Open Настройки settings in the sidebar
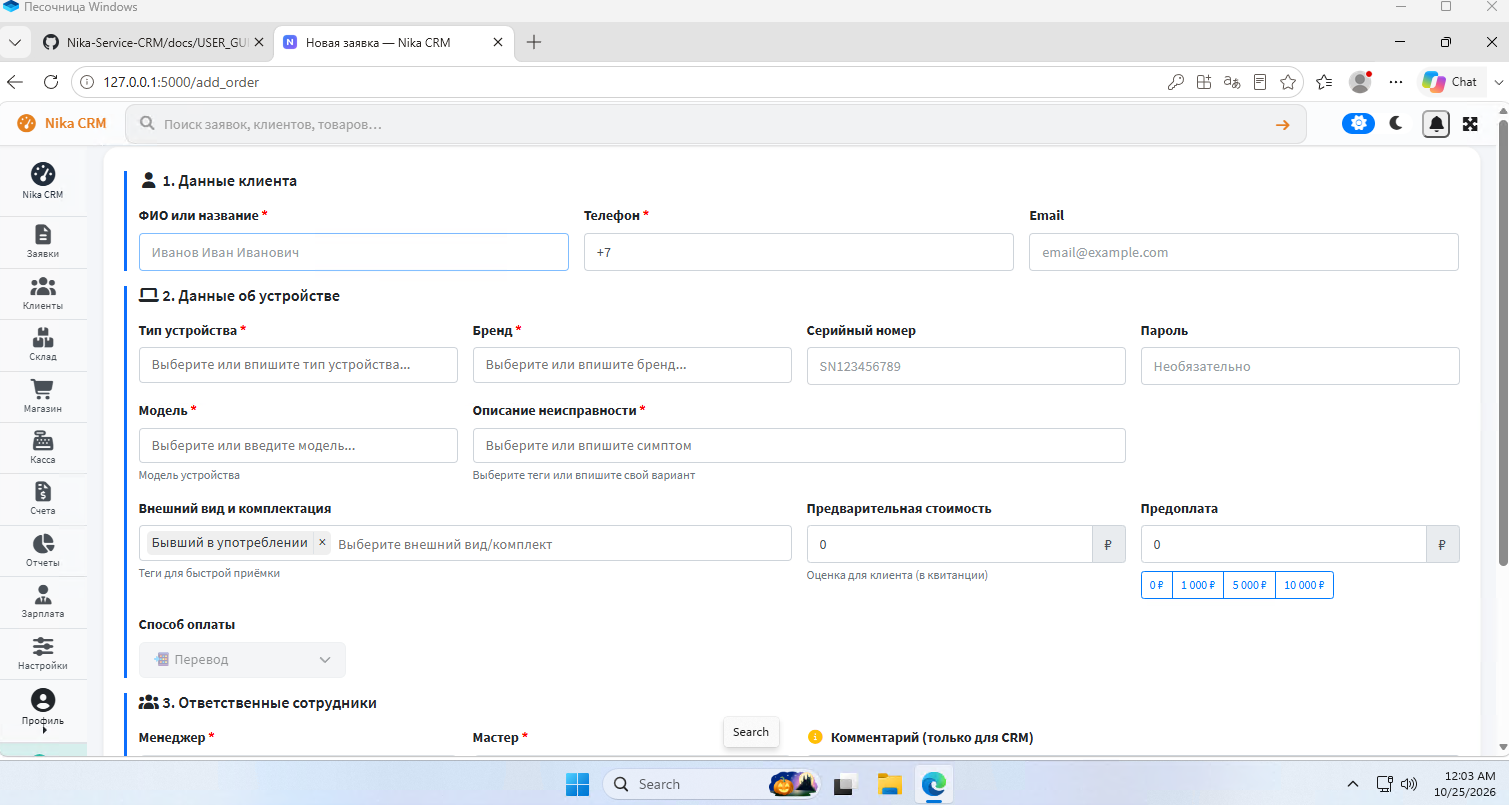Viewport: 1509px width, 805px height. pos(43,653)
